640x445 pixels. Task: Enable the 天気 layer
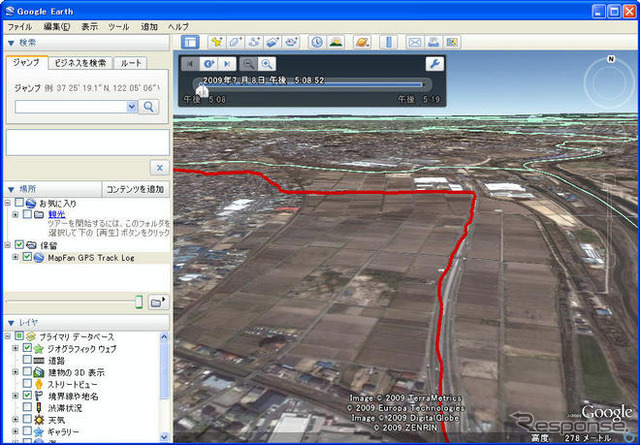pos(27,419)
